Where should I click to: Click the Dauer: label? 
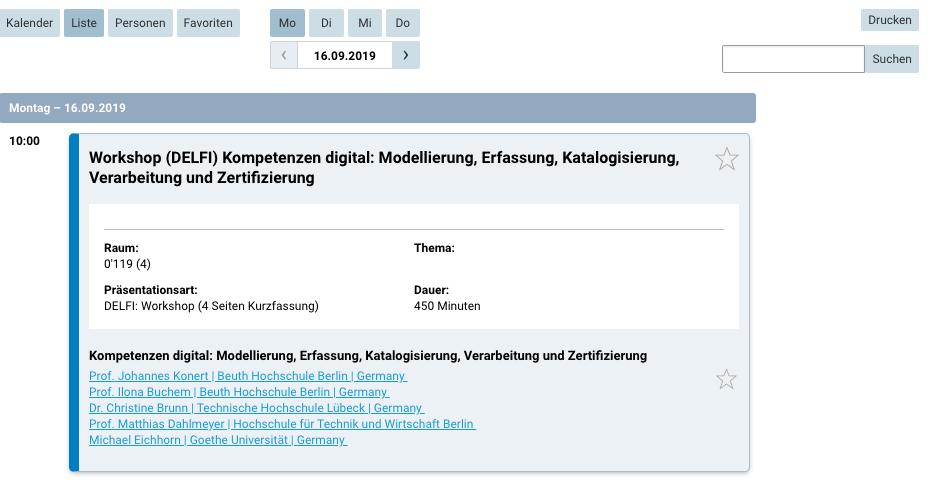tap(431, 290)
